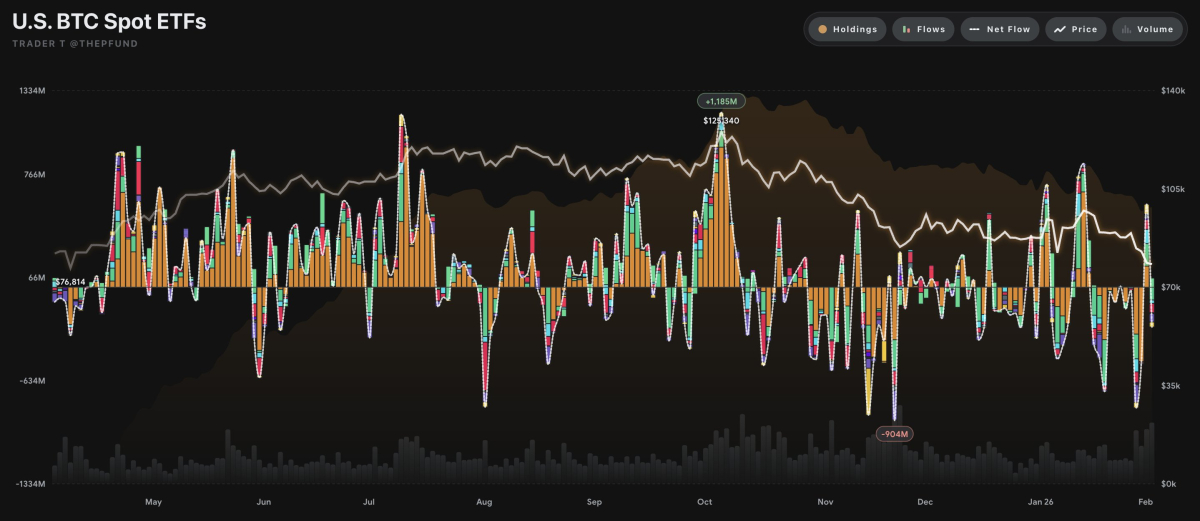Click the $125,340 price peak label

(x=721, y=121)
